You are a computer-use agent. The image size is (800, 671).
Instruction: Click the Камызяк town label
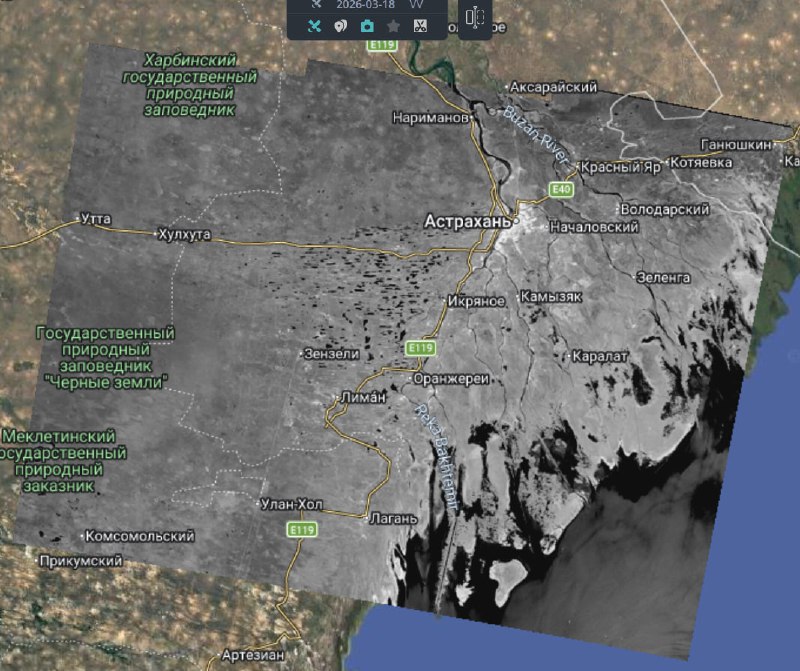click(550, 298)
